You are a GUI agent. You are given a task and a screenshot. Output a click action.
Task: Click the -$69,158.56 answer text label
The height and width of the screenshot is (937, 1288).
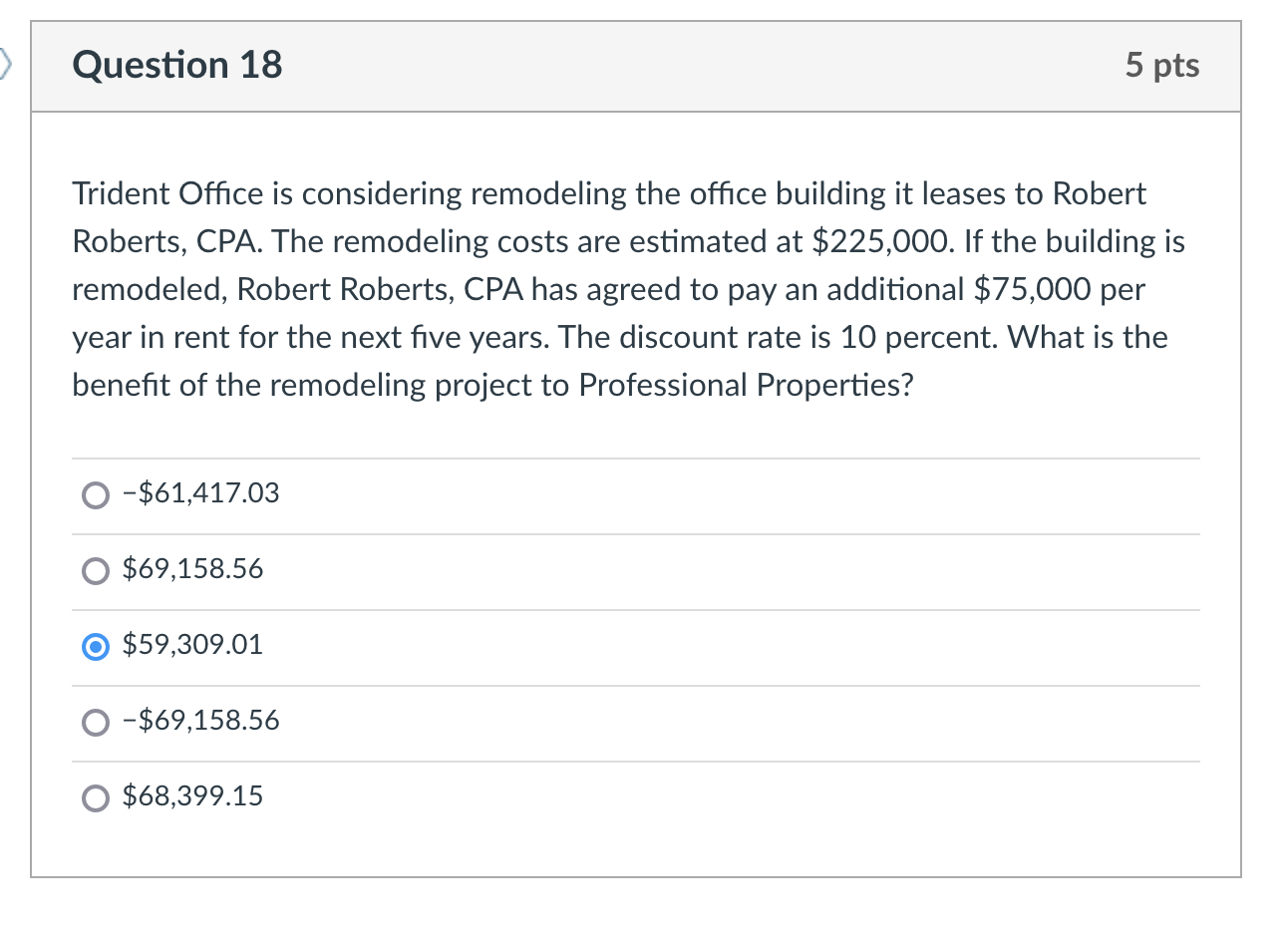(201, 721)
